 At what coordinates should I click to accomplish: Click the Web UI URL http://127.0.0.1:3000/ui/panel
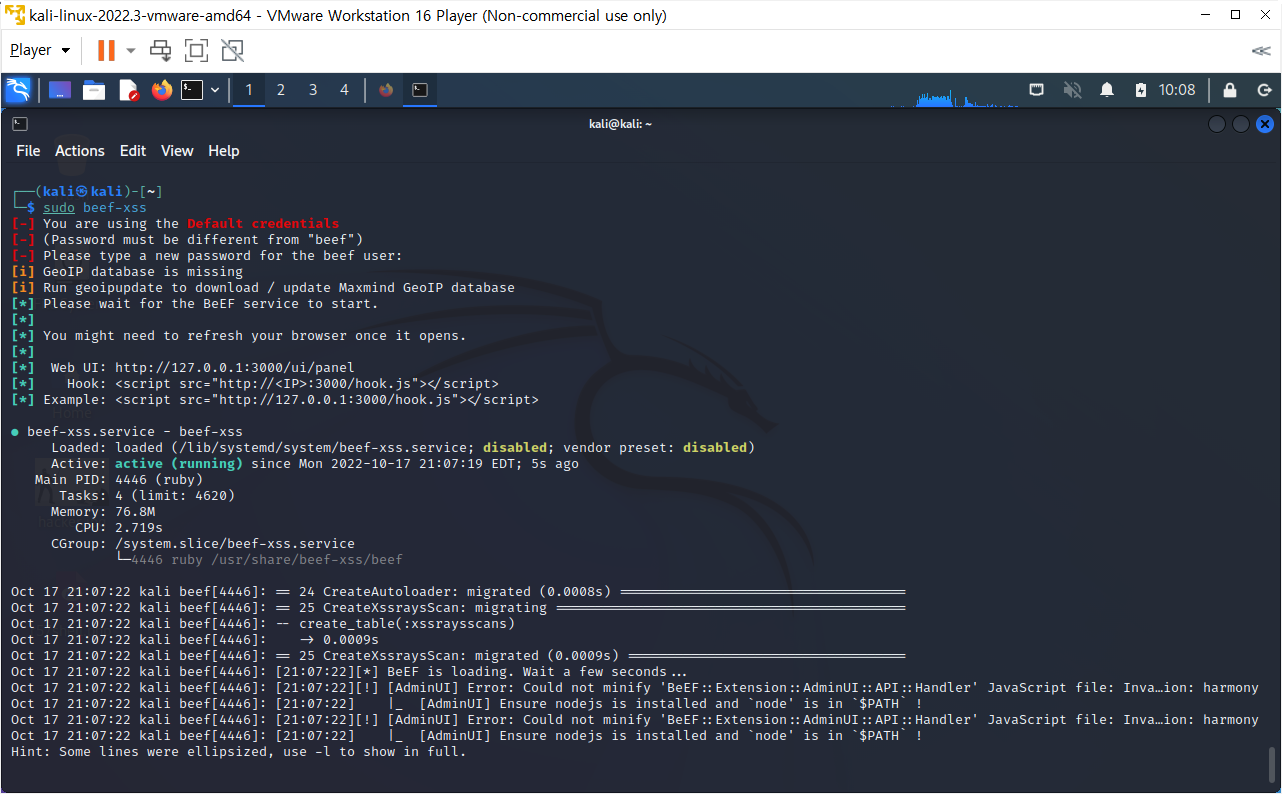coord(235,368)
